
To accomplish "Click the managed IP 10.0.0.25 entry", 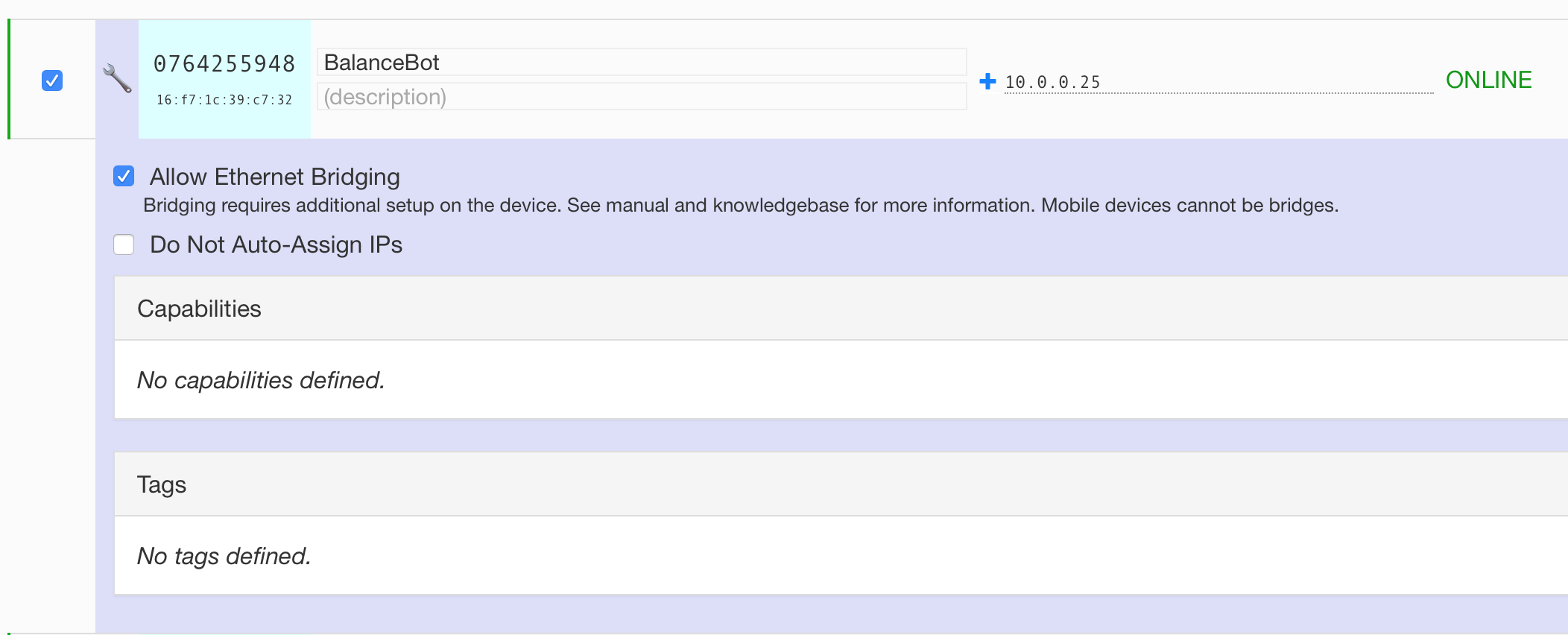I will click(x=1052, y=83).
